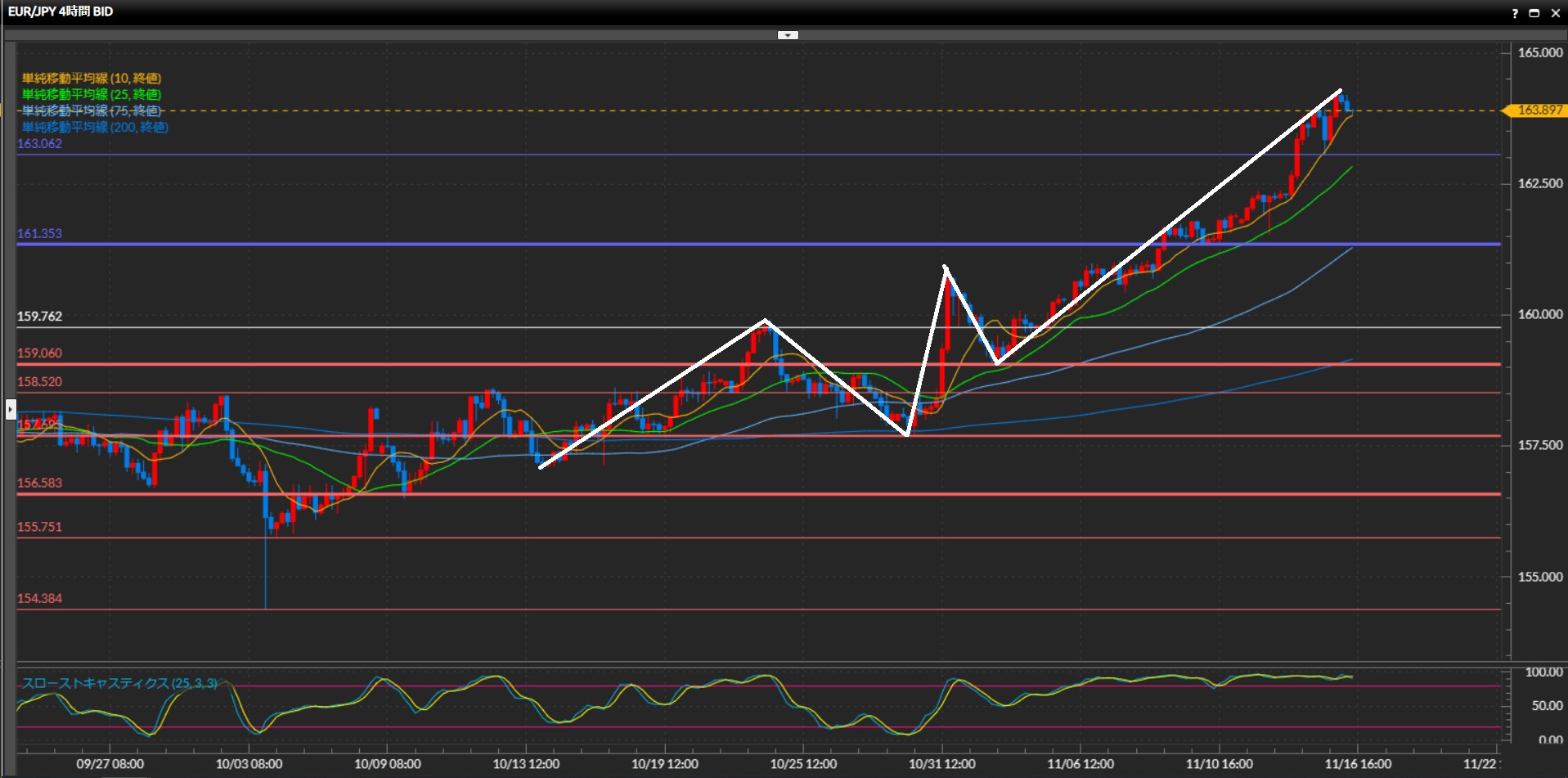Expand the collapsed toolbar via top arrow

click(787, 35)
